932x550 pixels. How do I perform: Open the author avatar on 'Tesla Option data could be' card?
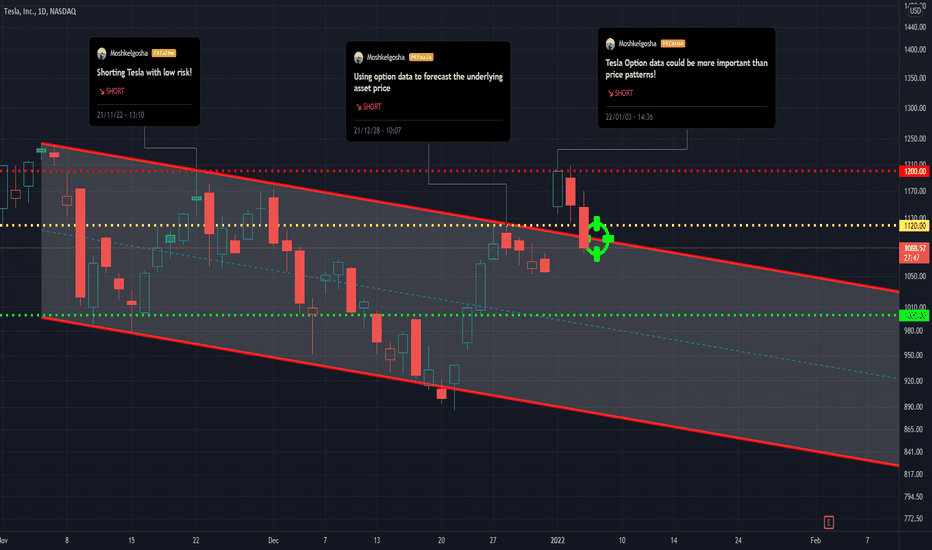click(610, 44)
